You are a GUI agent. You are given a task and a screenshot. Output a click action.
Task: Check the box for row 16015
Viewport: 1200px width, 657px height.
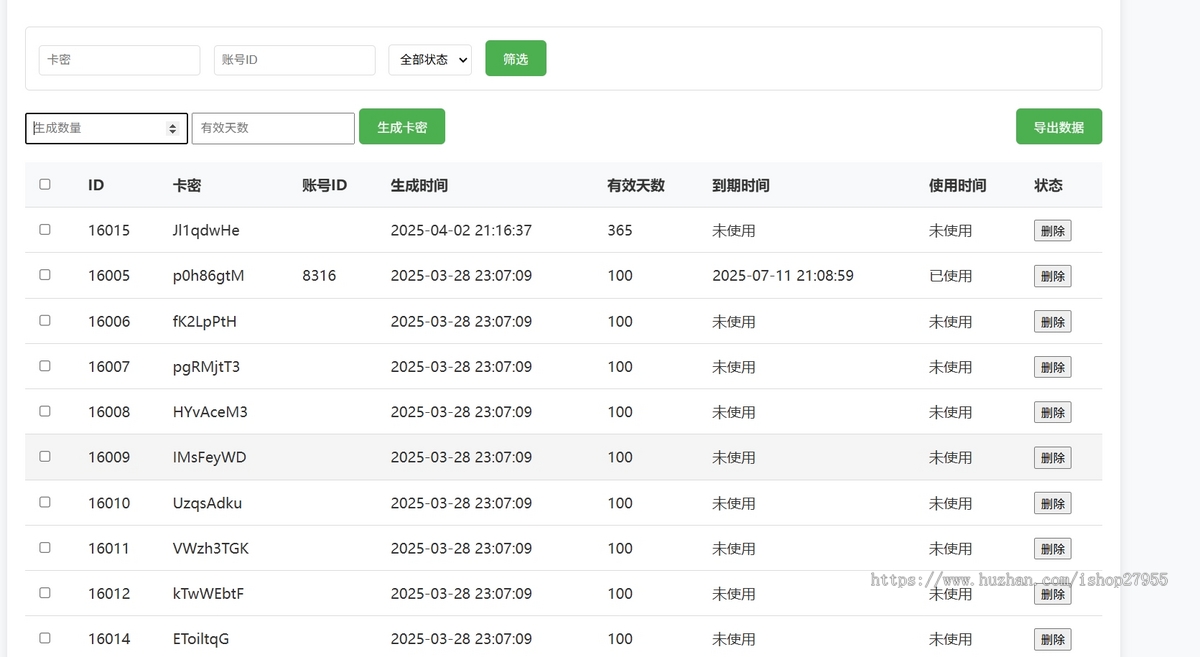click(45, 229)
